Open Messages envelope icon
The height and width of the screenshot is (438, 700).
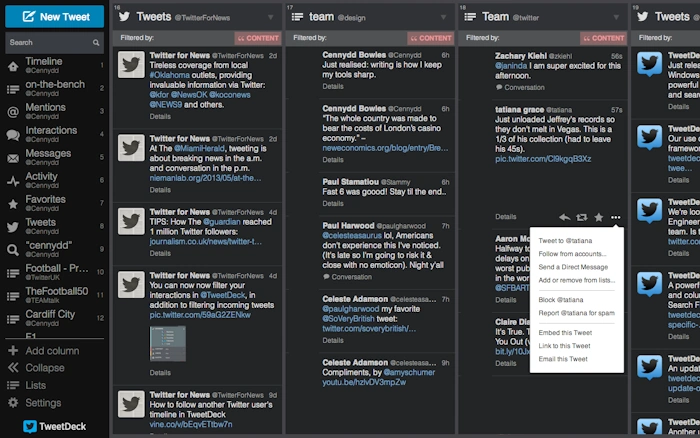pyautogui.click(x=13, y=158)
